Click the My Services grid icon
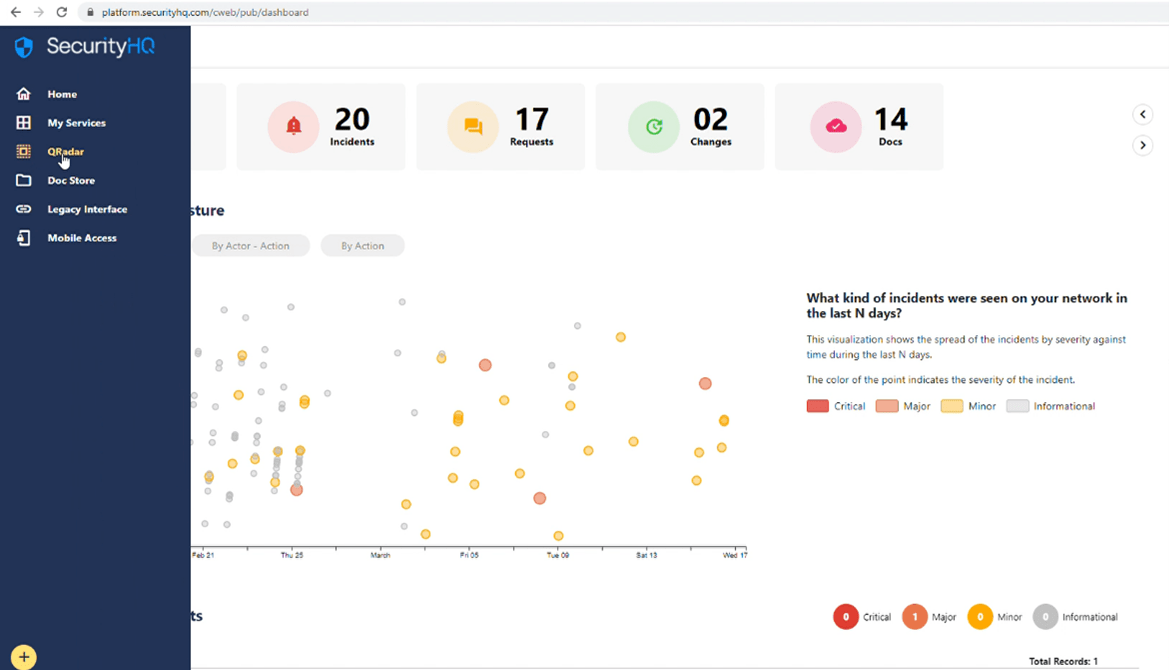 point(24,123)
